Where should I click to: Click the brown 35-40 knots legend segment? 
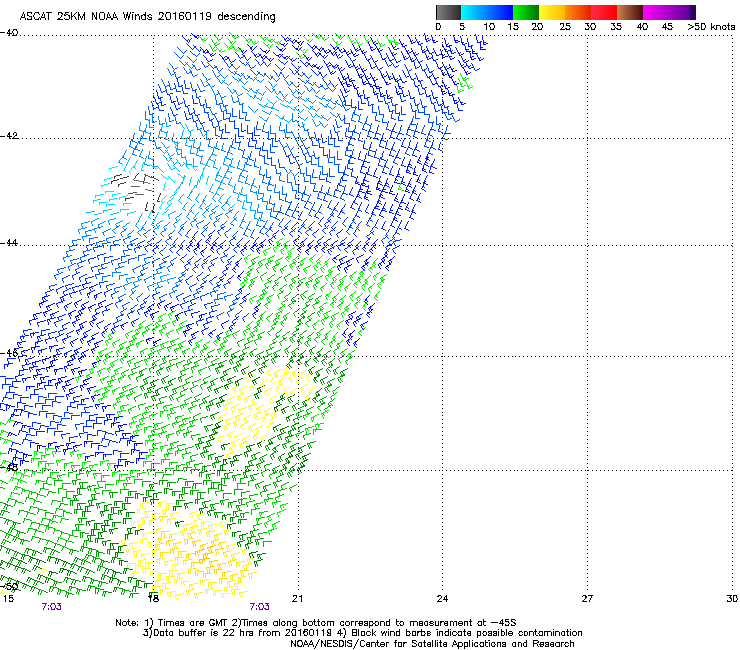(630, 12)
